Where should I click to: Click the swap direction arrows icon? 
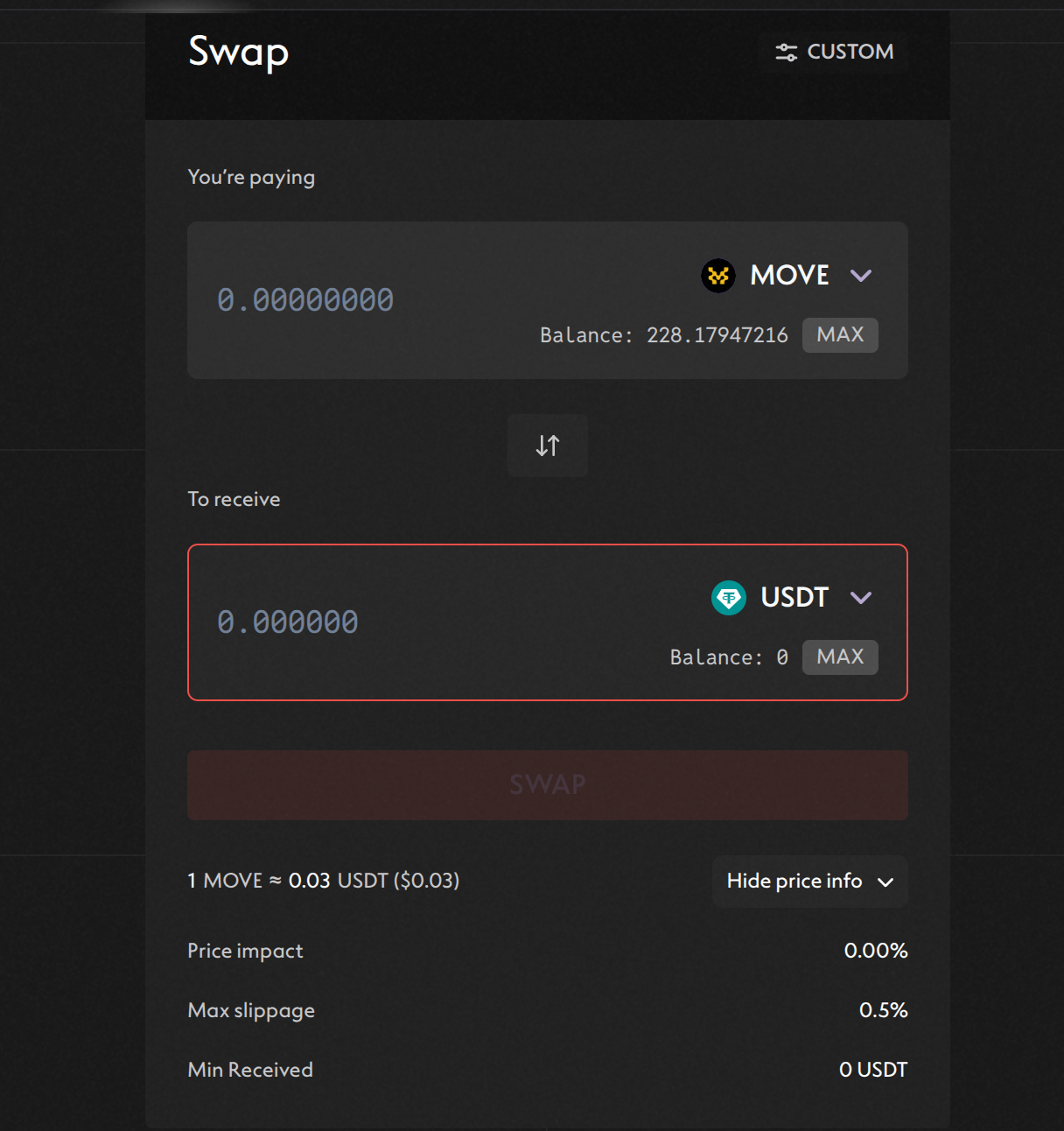(x=548, y=446)
